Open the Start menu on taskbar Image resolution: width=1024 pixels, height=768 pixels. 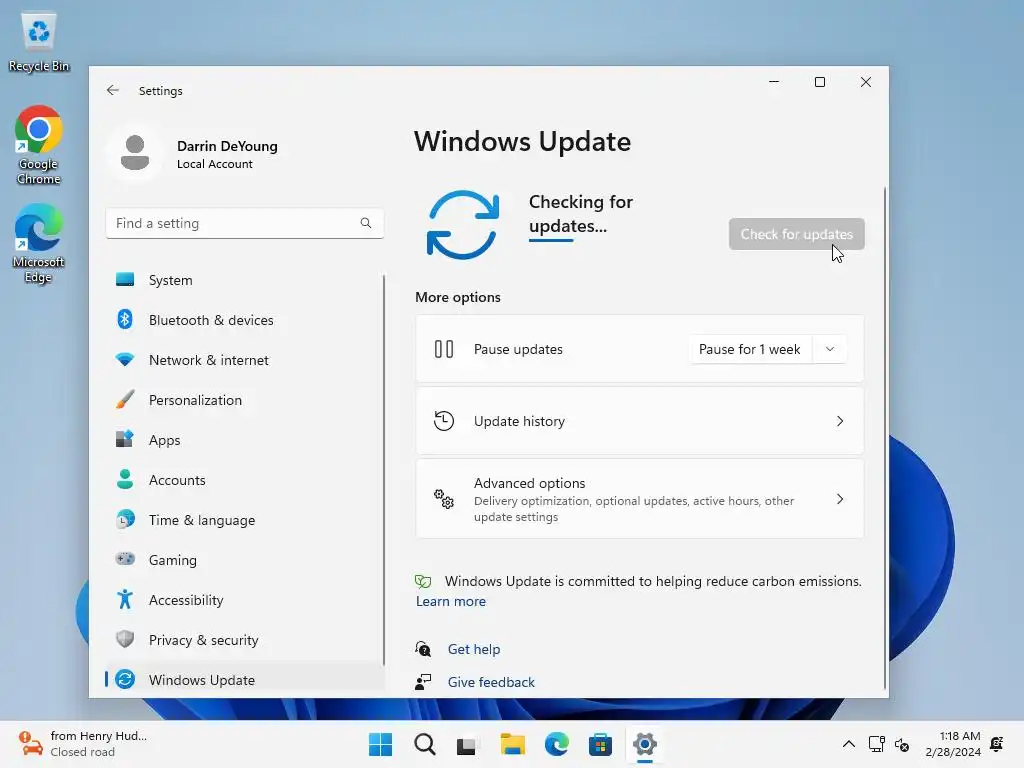point(380,744)
